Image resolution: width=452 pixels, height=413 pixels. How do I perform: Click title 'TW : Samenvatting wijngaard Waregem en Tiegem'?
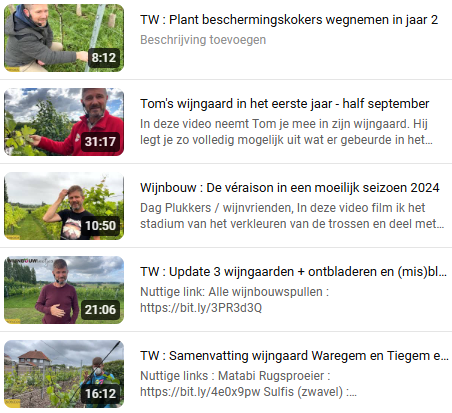pyautogui.click(x=294, y=356)
